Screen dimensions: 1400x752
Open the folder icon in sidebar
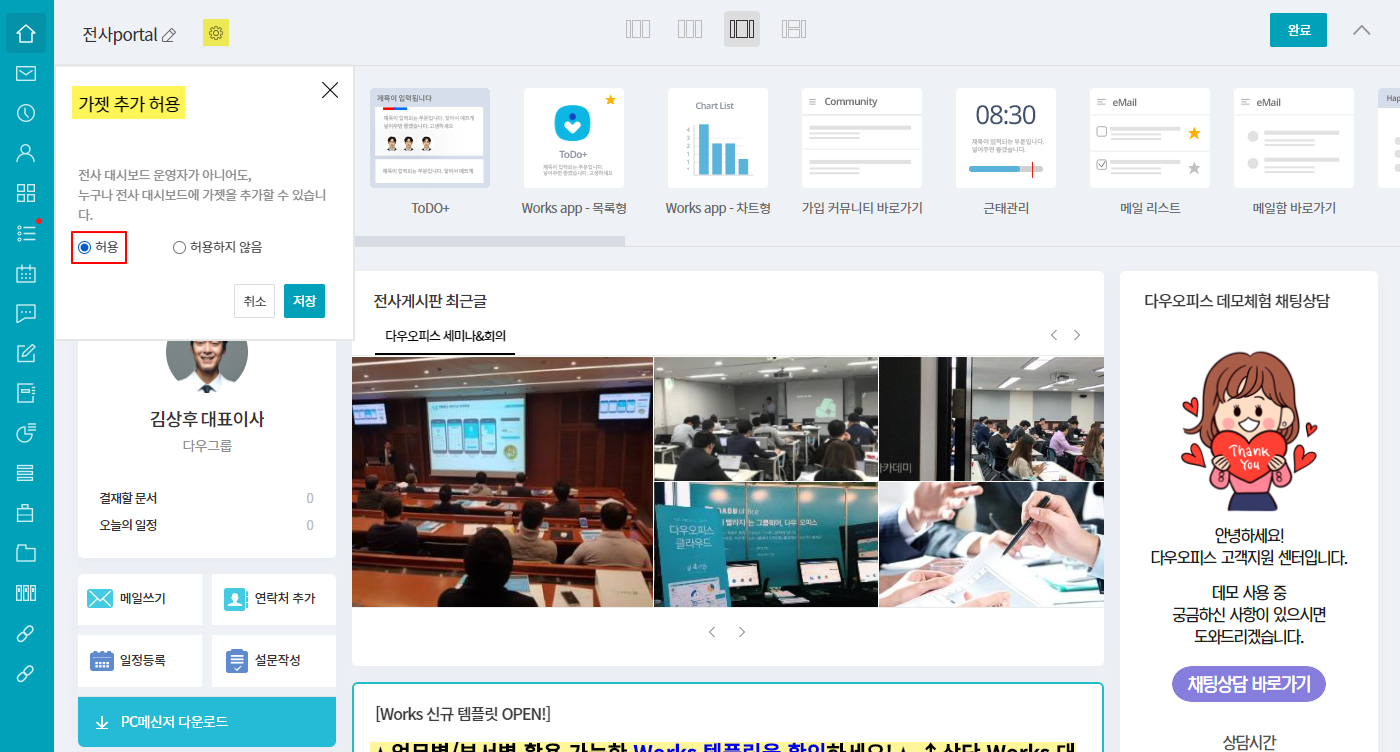pyautogui.click(x=26, y=553)
